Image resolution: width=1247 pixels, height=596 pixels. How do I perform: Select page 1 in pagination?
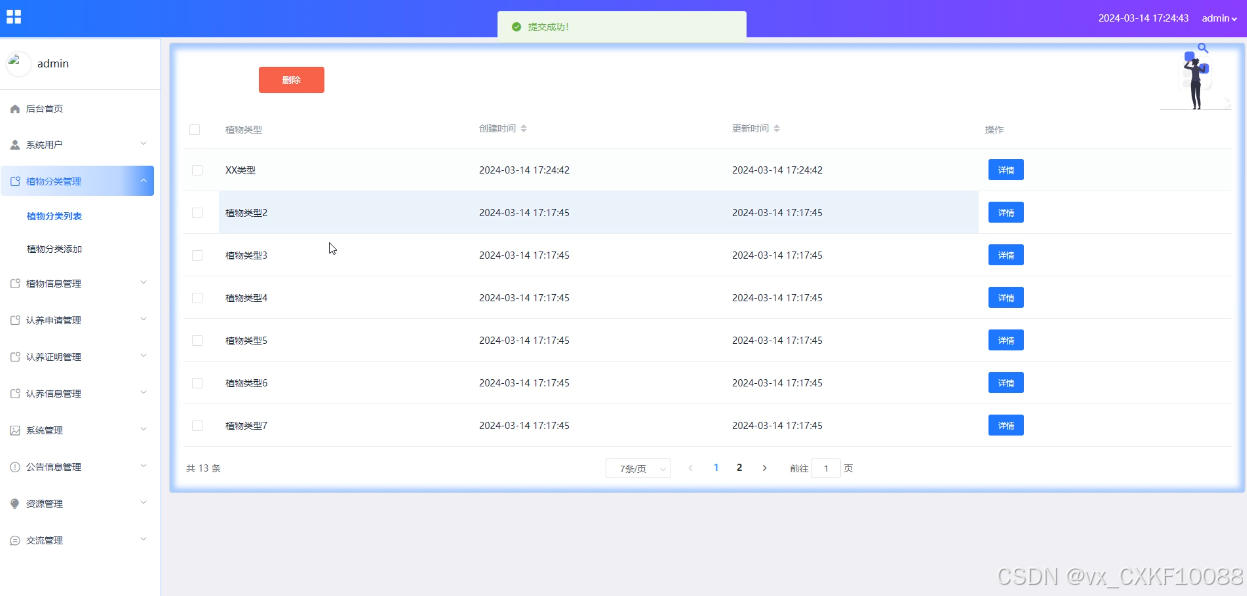(716, 468)
